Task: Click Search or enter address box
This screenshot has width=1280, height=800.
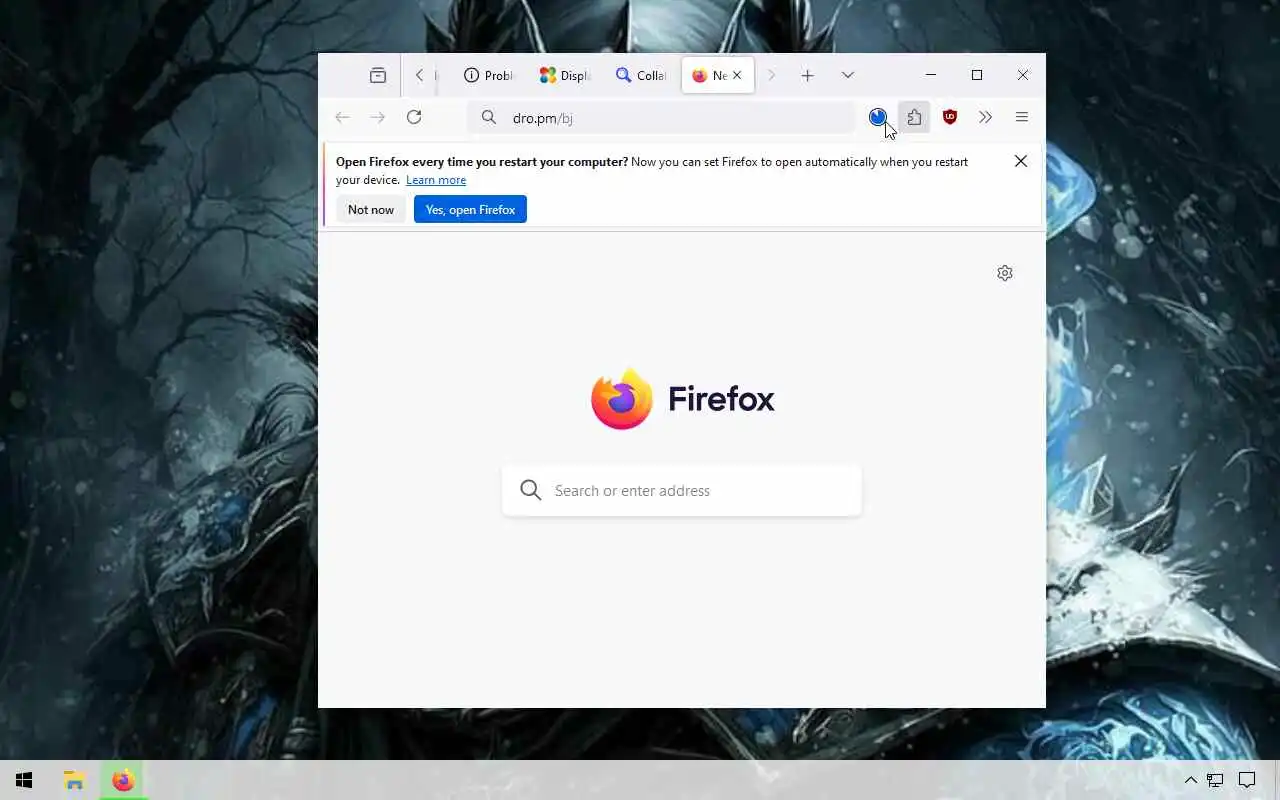Action: click(x=682, y=490)
